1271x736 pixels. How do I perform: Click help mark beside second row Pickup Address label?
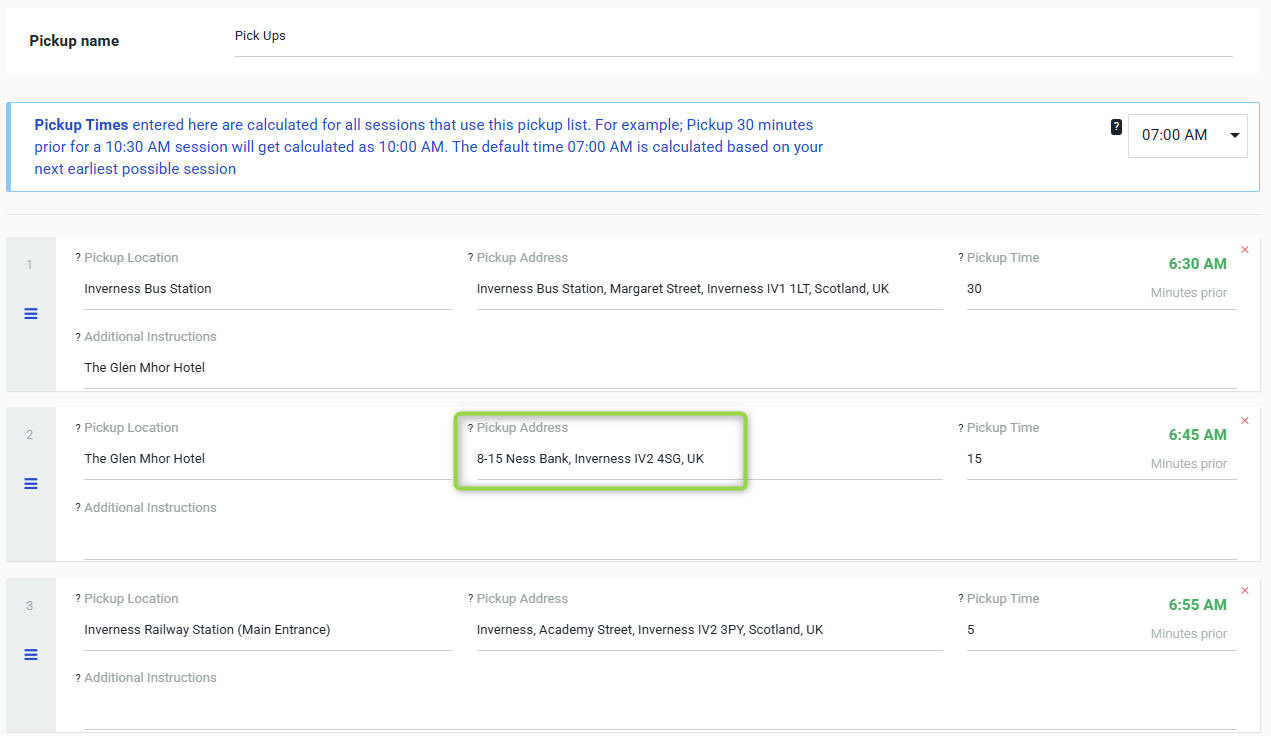pyautogui.click(x=471, y=428)
